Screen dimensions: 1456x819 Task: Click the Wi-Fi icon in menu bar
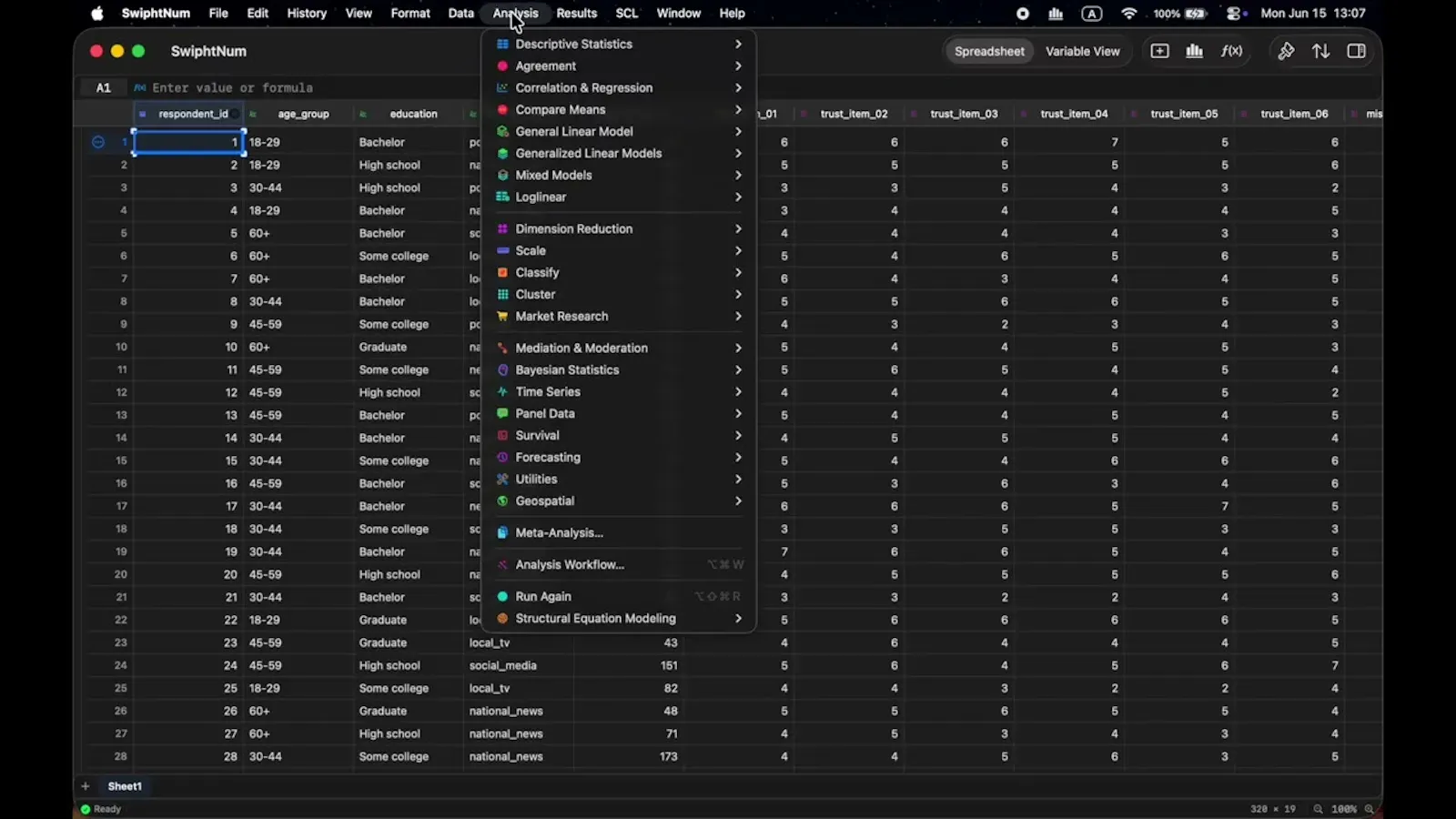(1129, 13)
